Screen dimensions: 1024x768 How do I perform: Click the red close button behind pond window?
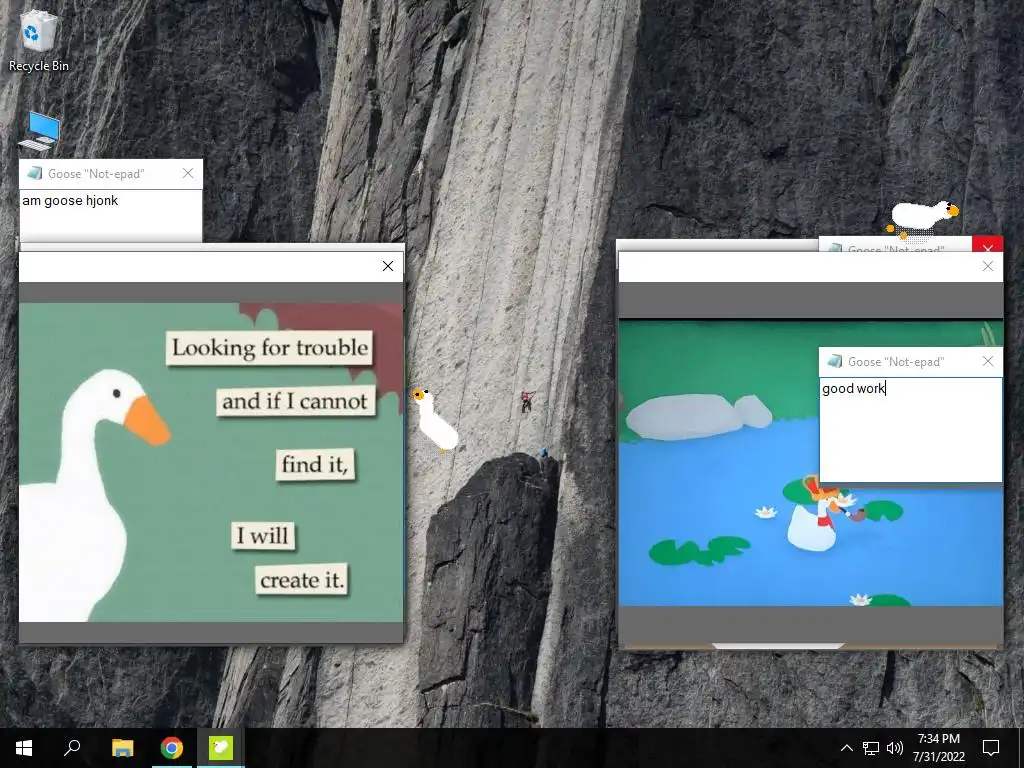987,244
